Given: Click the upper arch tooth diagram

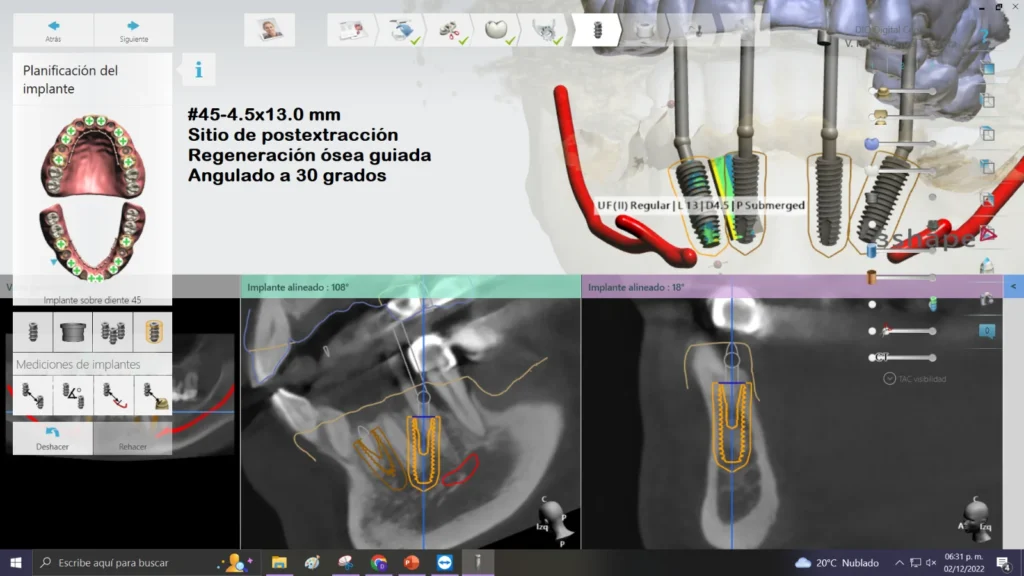Looking at the screenshot, I should pos(93,155).
